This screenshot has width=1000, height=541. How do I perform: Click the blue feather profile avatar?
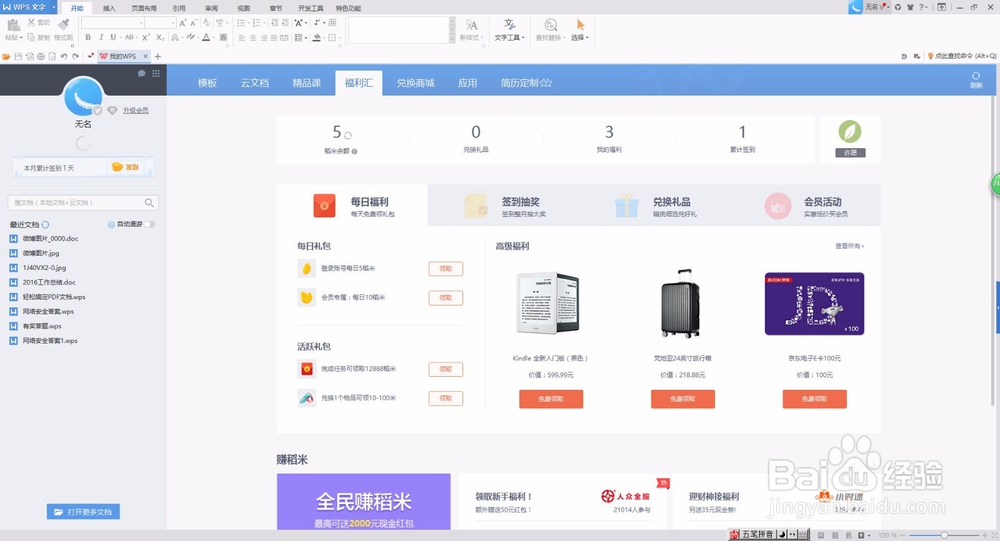point(83,96)
